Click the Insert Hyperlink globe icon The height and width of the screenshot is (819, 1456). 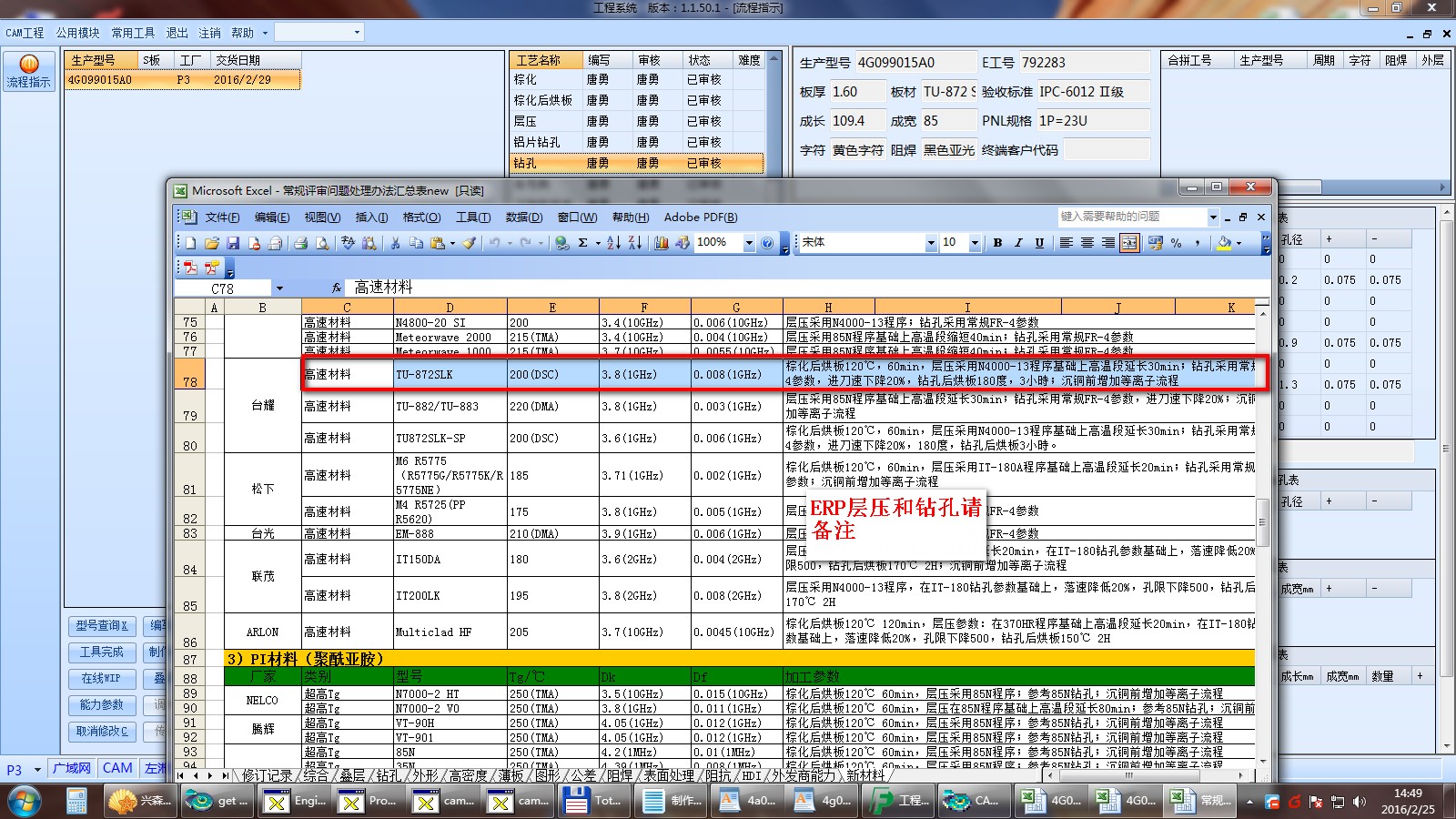(x=561, y=243)
